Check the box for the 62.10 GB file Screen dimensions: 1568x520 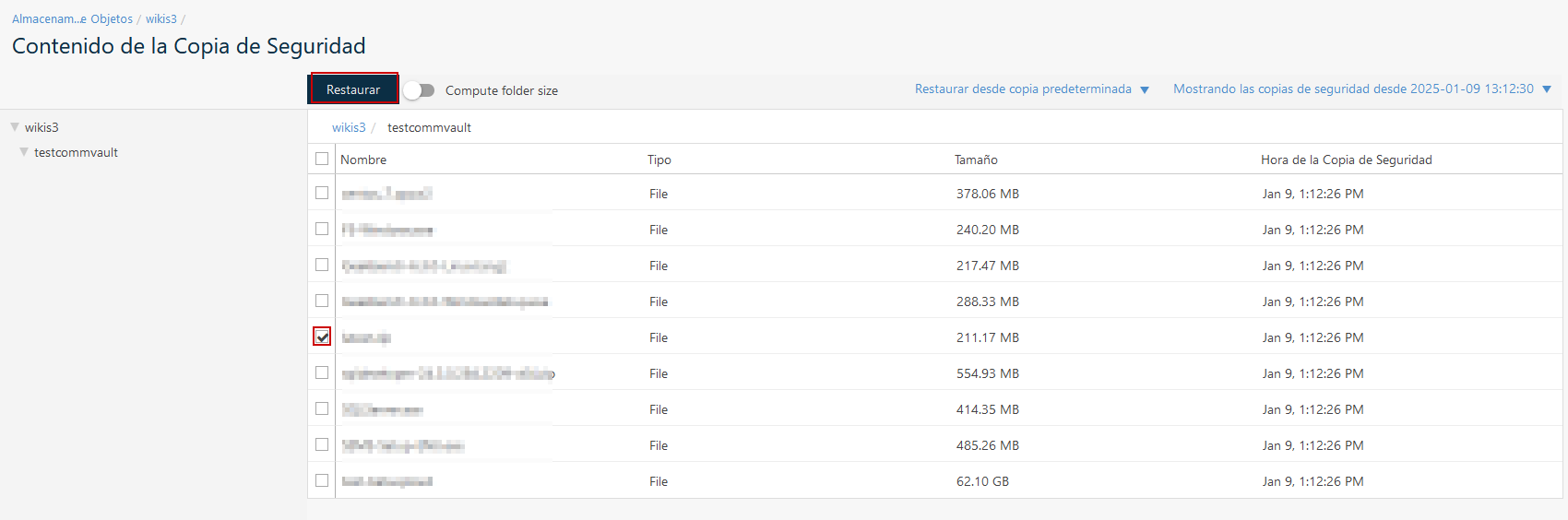point(322,480)
